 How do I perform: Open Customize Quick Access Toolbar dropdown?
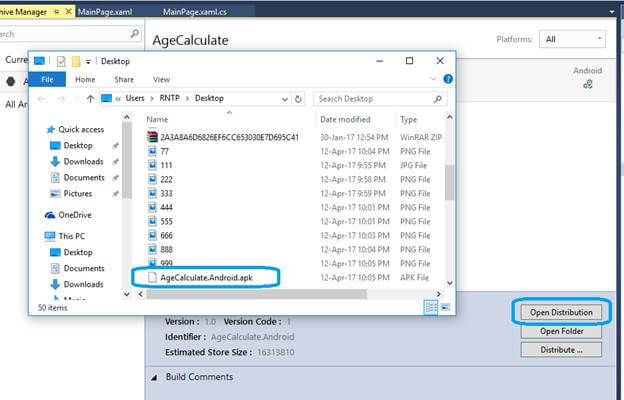point(88,62)
